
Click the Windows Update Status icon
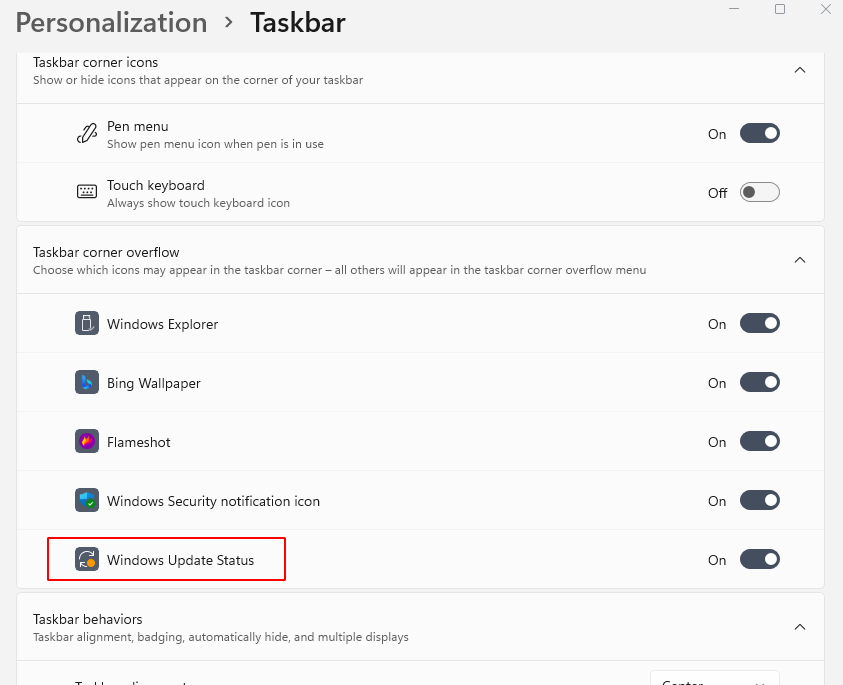(x=87, y=559)
